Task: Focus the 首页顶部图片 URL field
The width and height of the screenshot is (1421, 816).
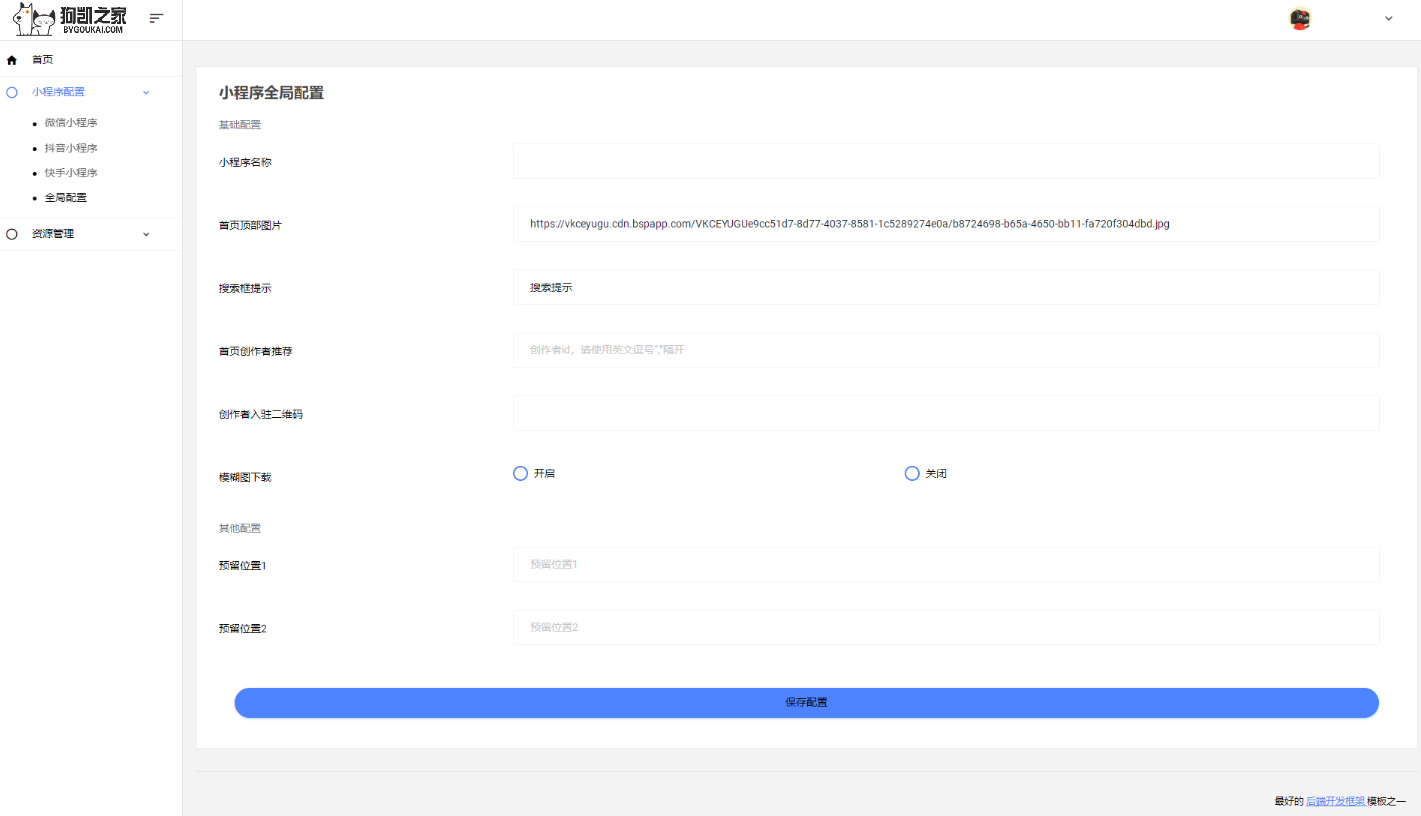Action: [946, 224]
